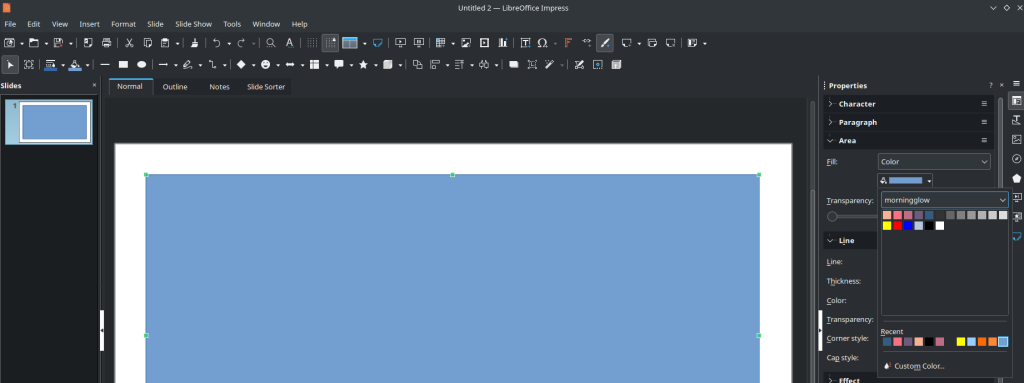This screenshot has height=383, width=1024.
Task: Pick the yellow swatch in the palette
Action: [887, 225]
